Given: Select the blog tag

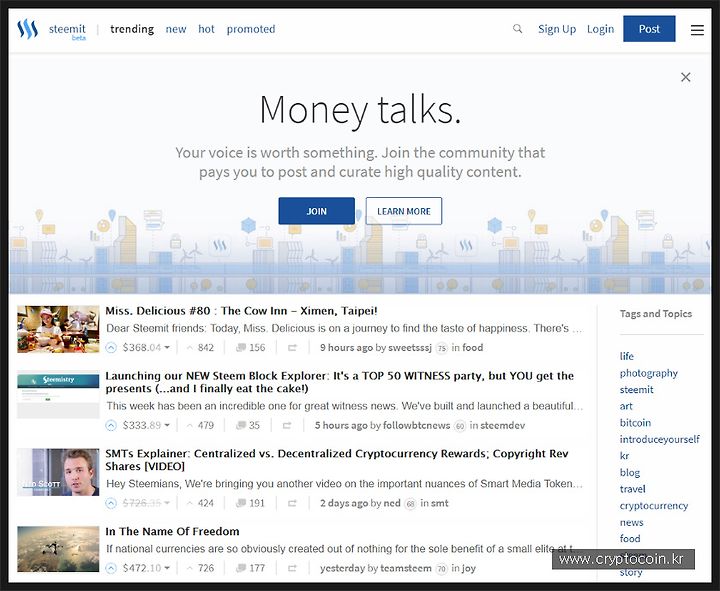Looking at the screenshot, I should pos(630,473).
